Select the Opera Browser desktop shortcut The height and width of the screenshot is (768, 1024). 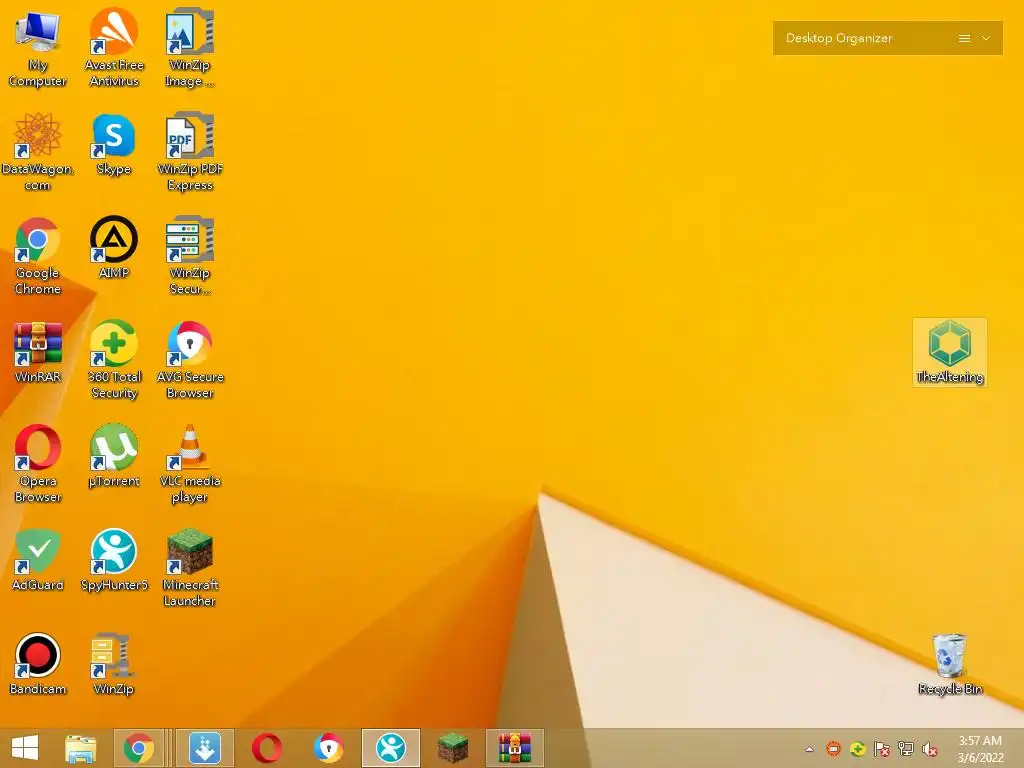point(38,464)
